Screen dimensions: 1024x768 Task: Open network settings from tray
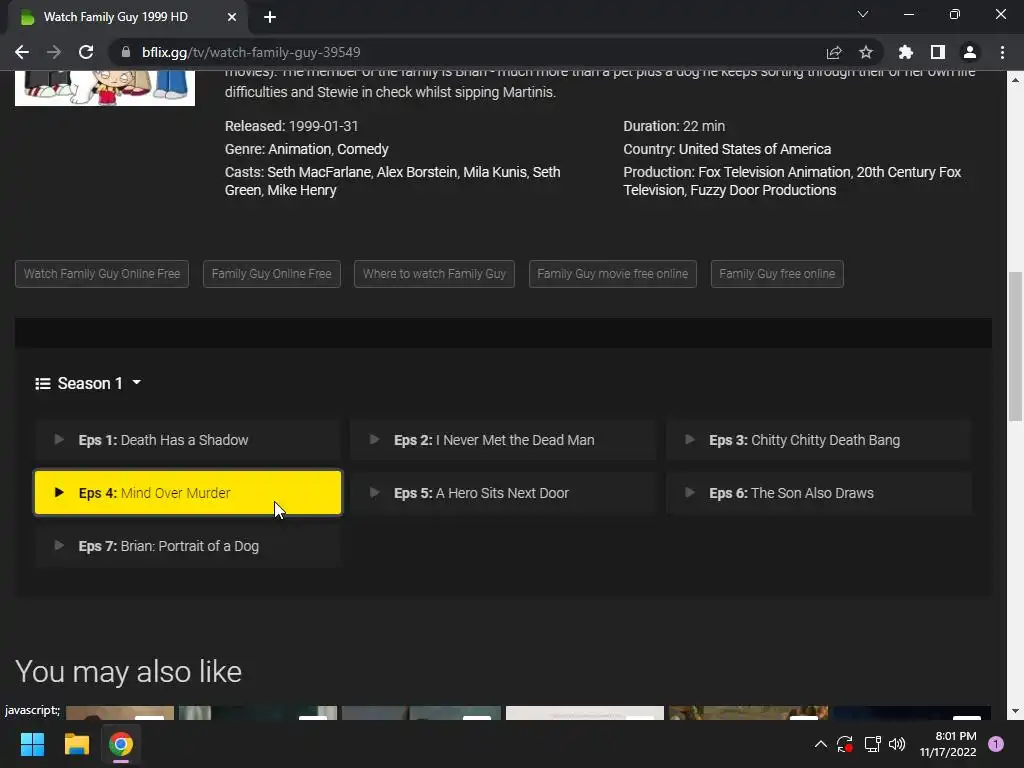872,744
